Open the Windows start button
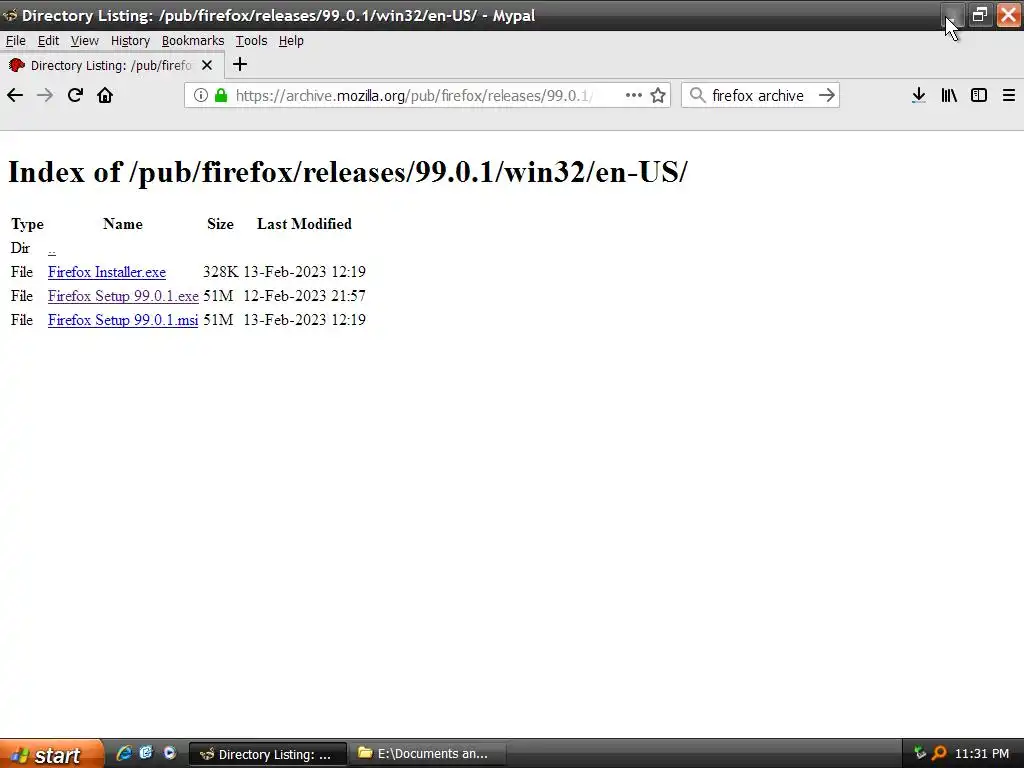The image size is (1024, 768). [51, 754]
